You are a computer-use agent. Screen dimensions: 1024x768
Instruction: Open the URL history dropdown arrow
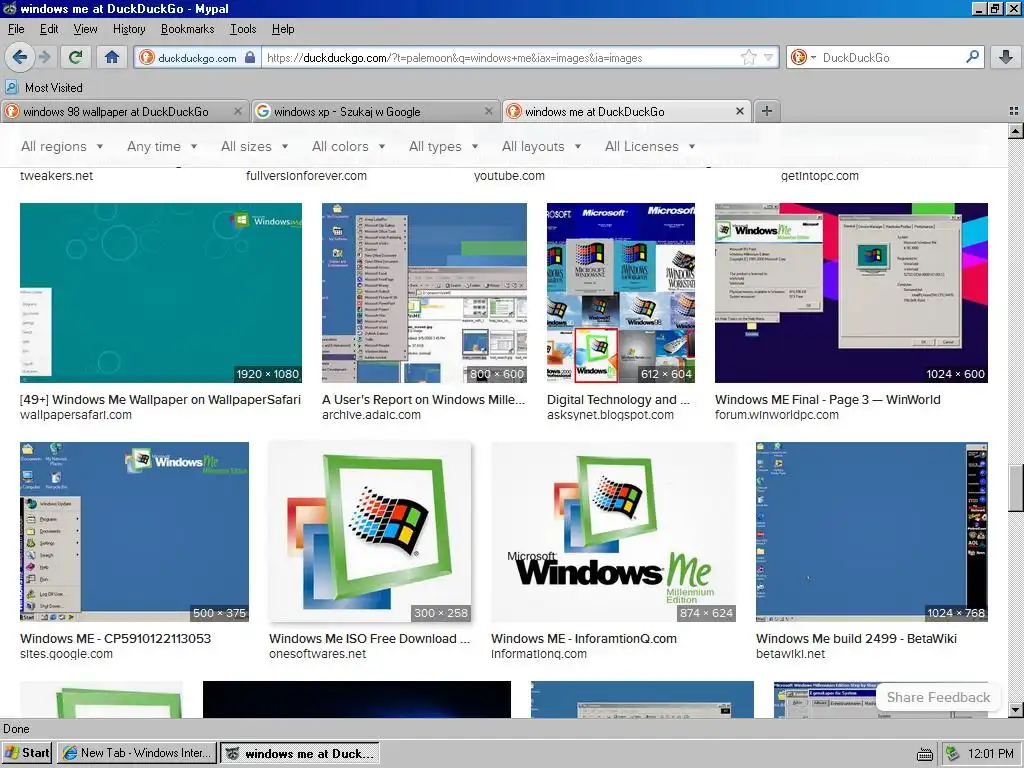[769, 57]
